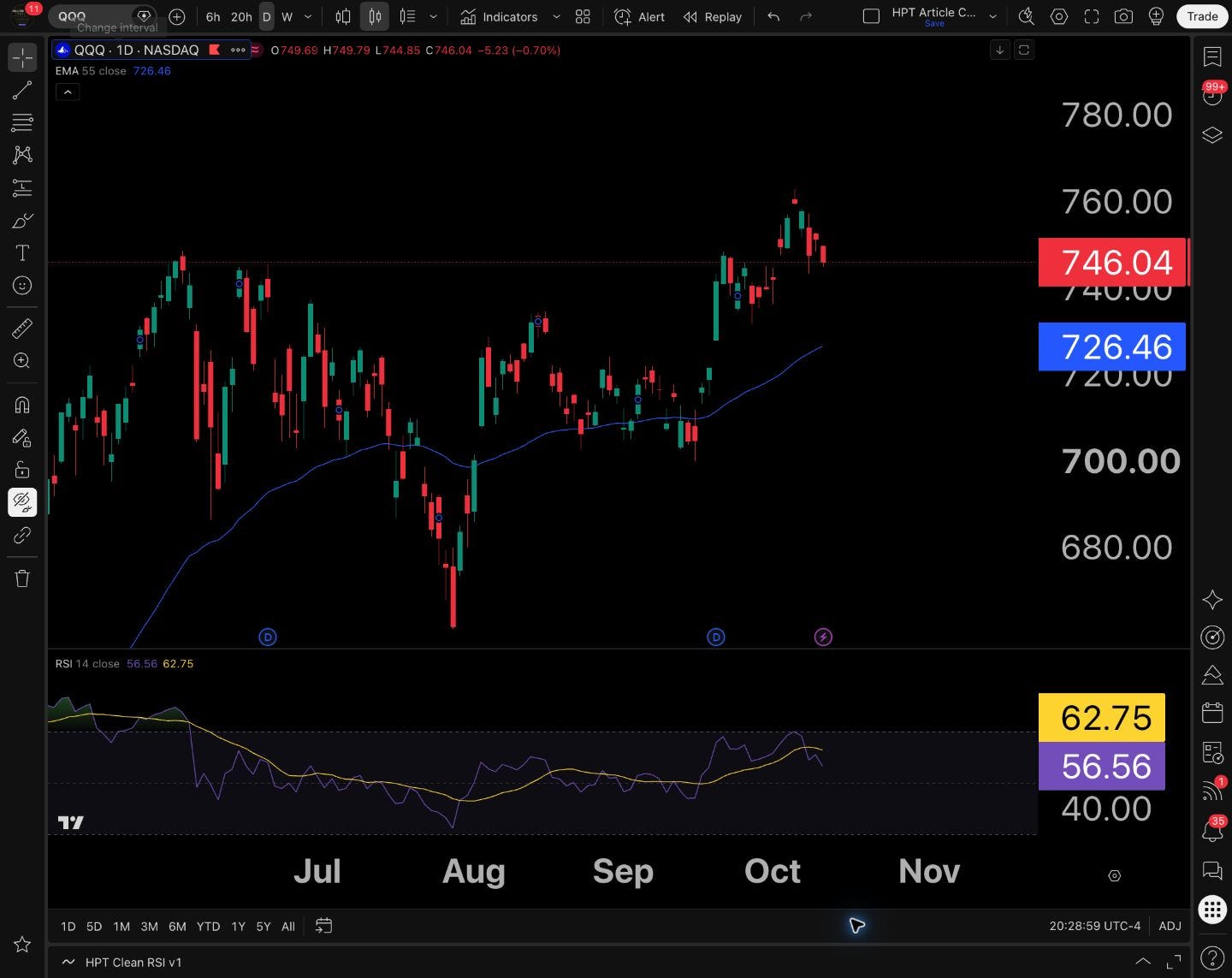Open the Indicators dialog
Viewport: 1232px width, 978px height.
click(x=499, y=16)
